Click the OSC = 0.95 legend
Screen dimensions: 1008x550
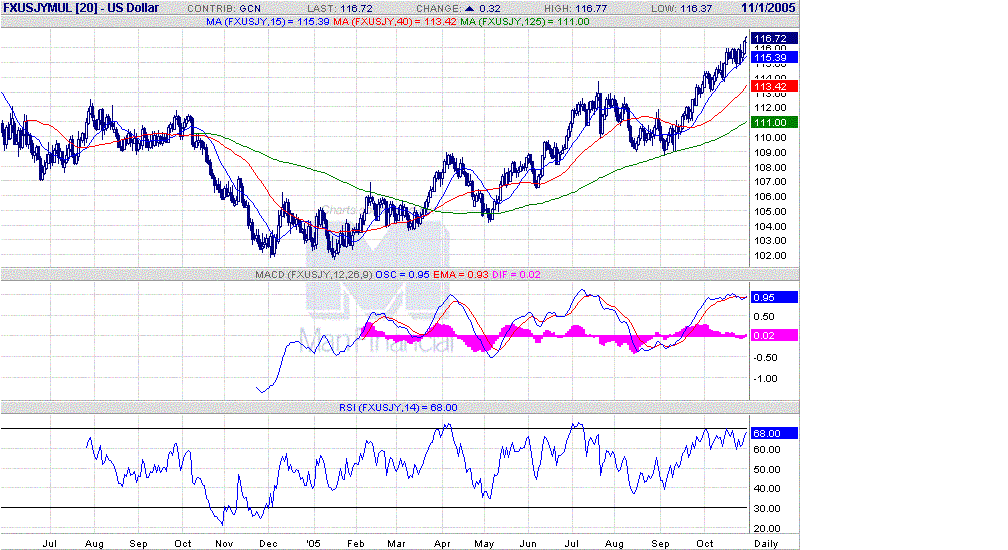pyautogui.click(x=402, y=275)
